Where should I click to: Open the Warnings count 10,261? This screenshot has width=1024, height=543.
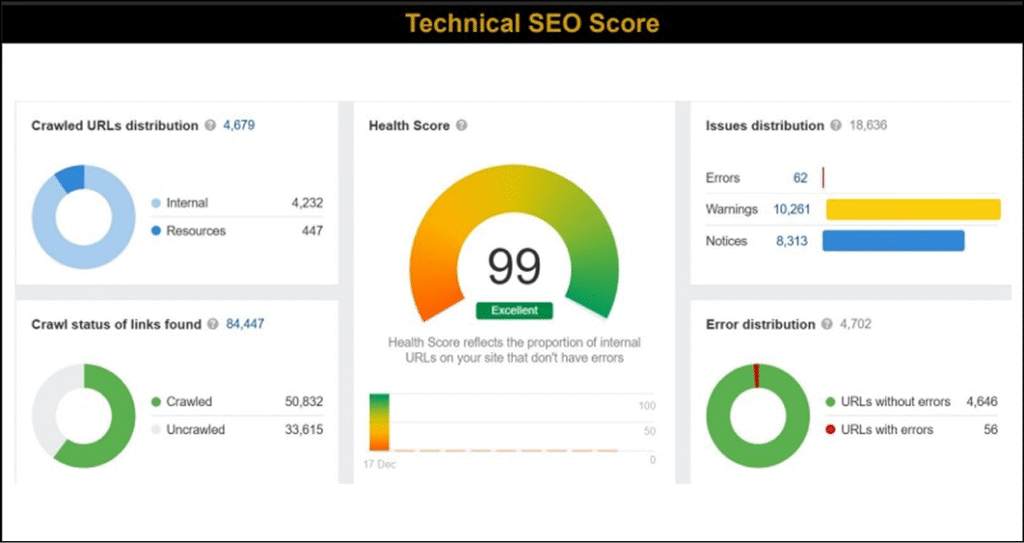(x=792, y=209)
